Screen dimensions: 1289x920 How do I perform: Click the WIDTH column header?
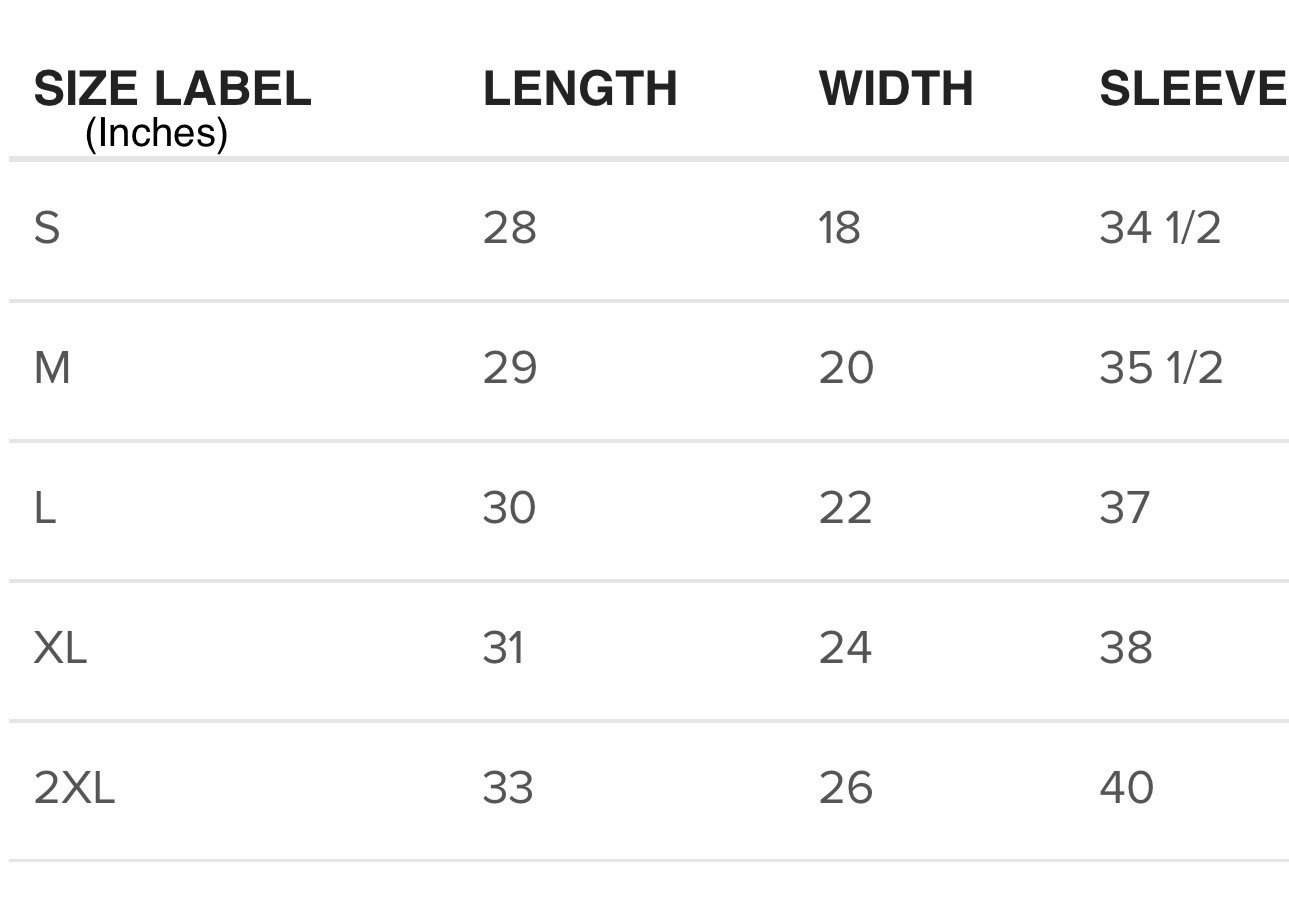896,89
